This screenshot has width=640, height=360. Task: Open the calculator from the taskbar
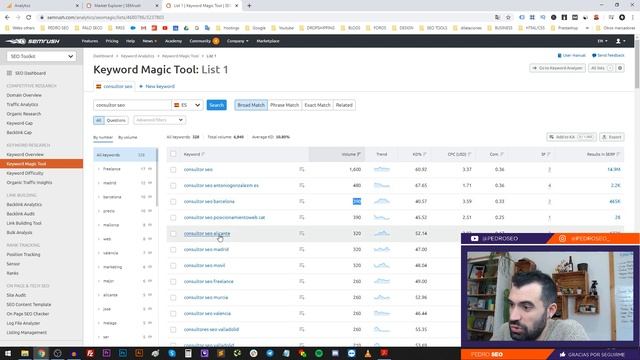click(x=188, y=353)
